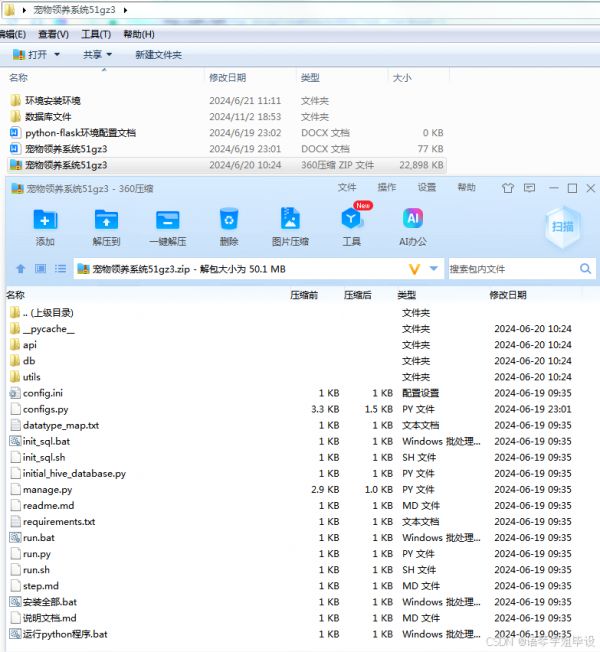The height and width of the screenshot is (652, 600).
Task: Click the orange V icon in the path bar
Action: tap(414, 269)
